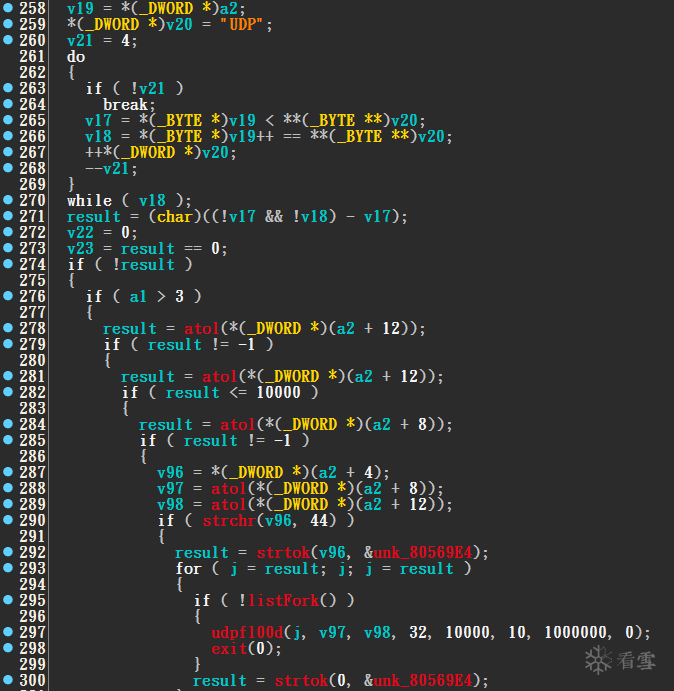
Task: Jump to the strchr function call
Action: pos(229,520)
